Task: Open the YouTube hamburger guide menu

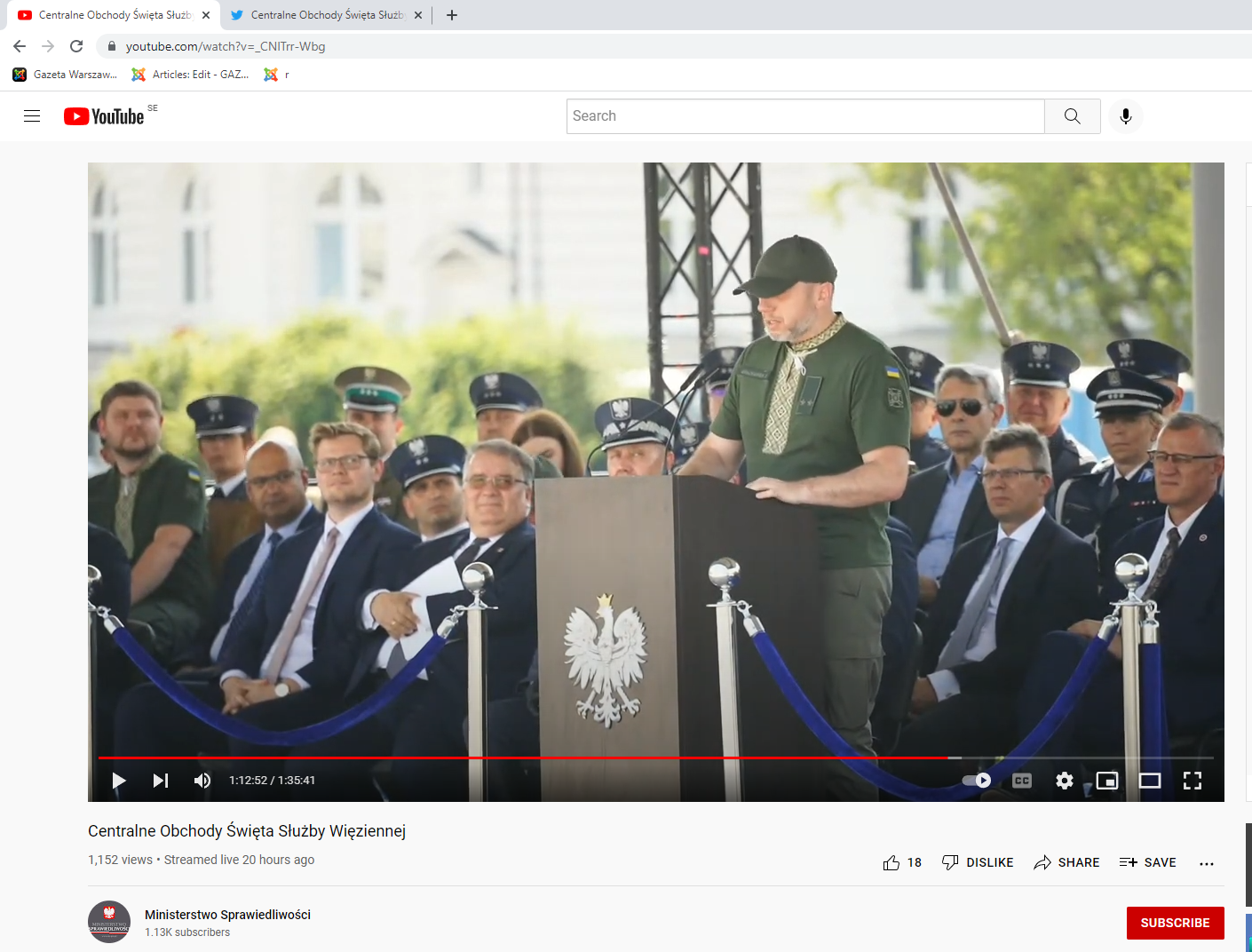Action: tap(32, 116)
